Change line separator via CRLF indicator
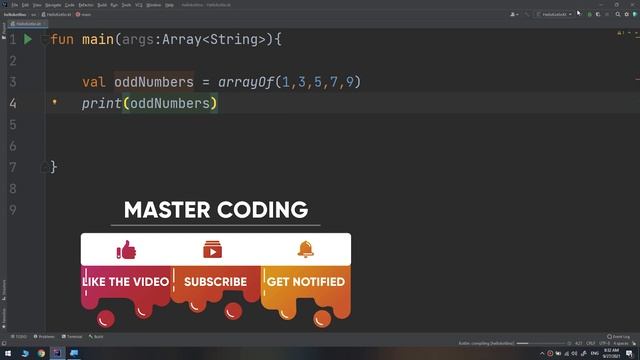The image size is (640, 360). coord(591,344)
